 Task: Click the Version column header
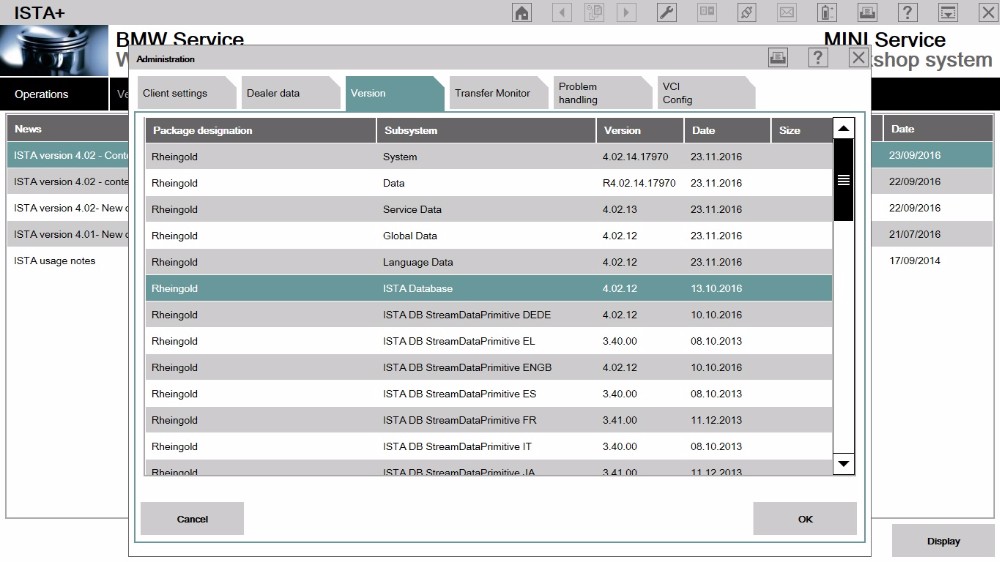(x=639, y=130)
